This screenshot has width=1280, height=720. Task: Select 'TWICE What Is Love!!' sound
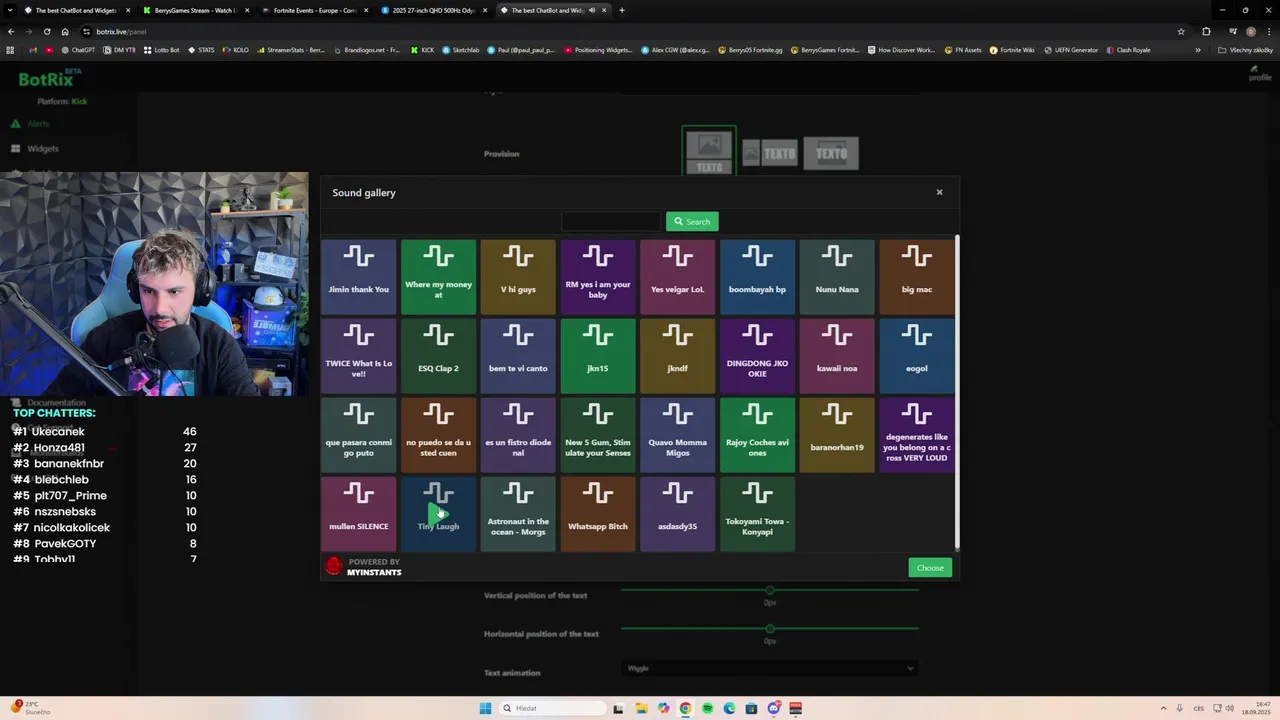(358, 355)
